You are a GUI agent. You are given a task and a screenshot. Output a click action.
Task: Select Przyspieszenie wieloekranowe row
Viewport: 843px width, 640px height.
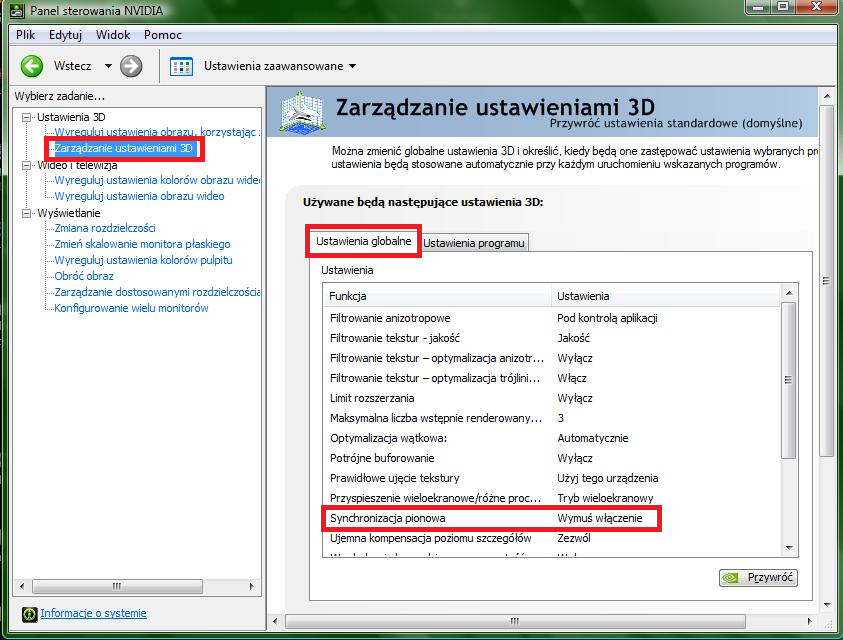coord(552,498)
